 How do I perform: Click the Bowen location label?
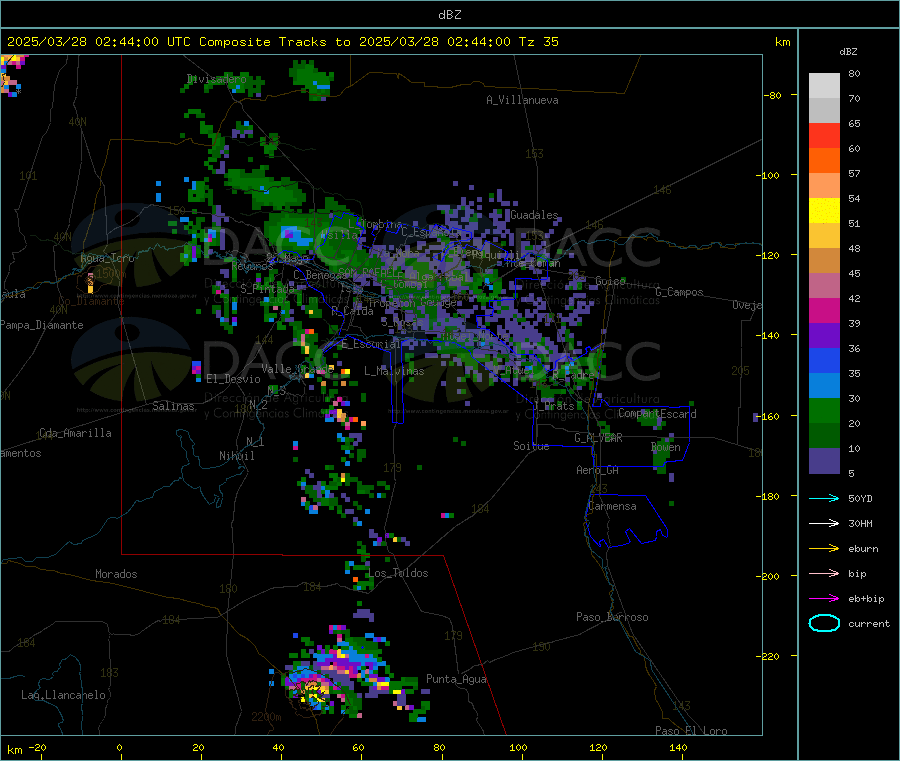click(666, 447)
